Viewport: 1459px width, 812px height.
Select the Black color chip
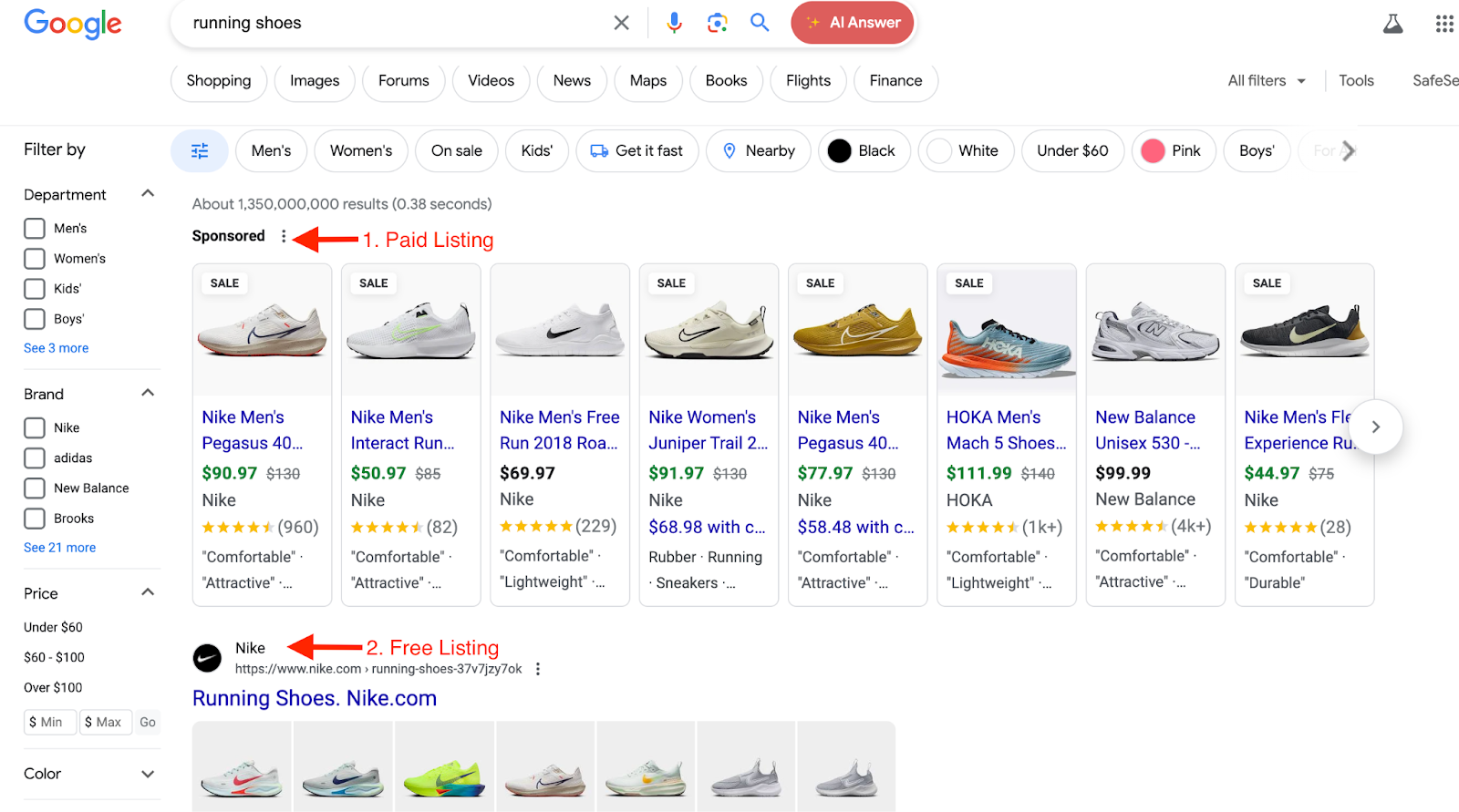pyautogui.click(x=864, y=150)
